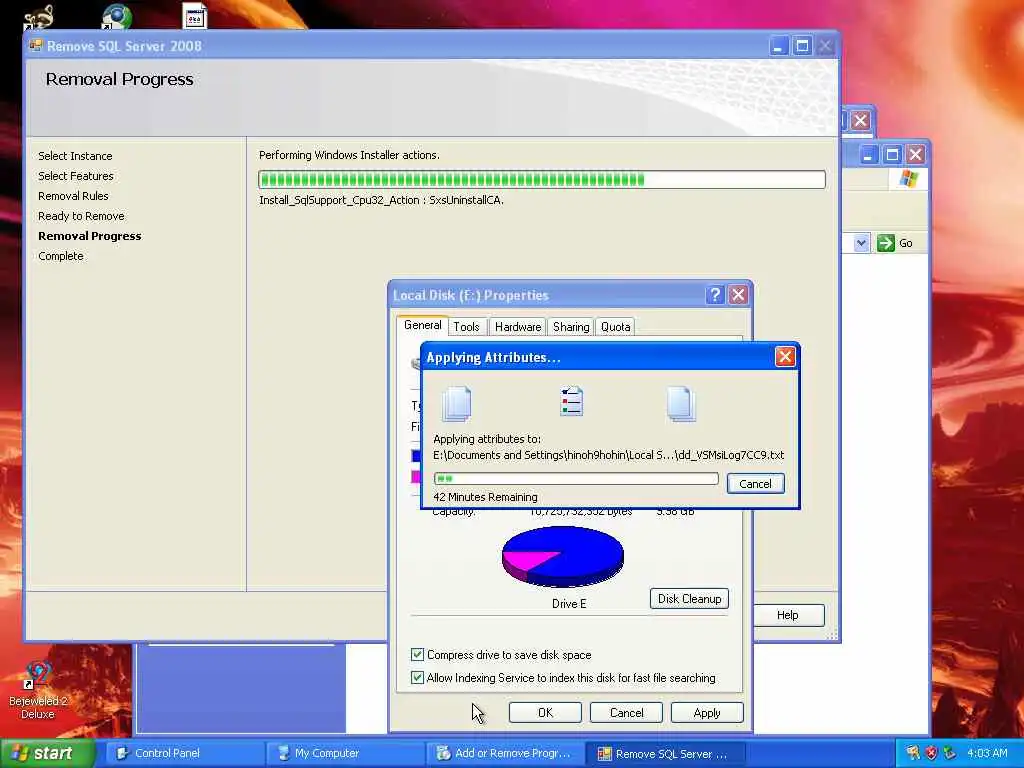1024x768 pixels.
Task: Click the document desktop icon at top
Action: [x=195, y=16]
